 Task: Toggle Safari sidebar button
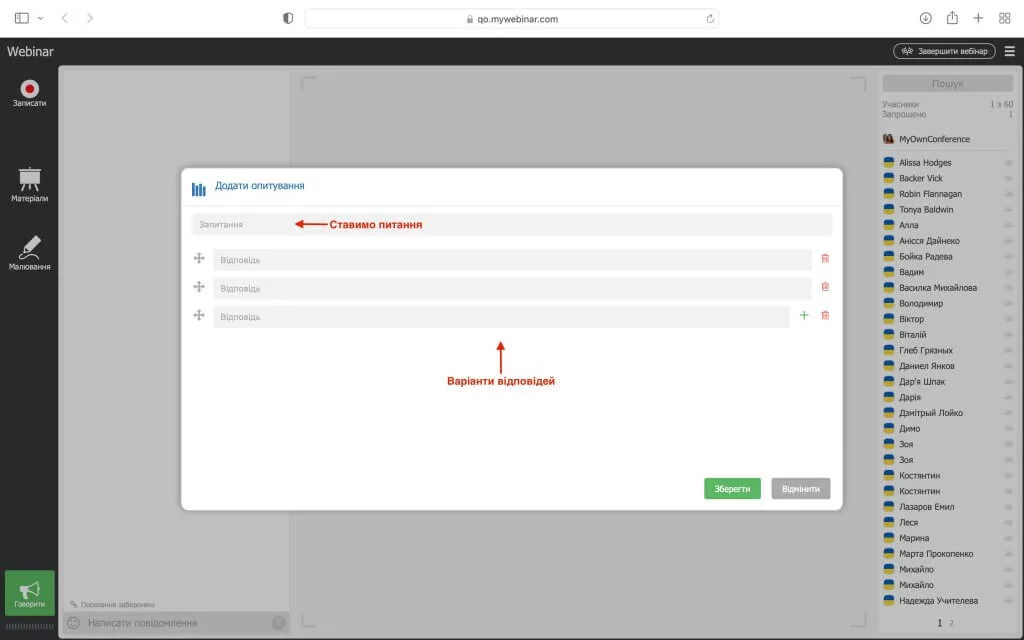click(x=22, y=18)
